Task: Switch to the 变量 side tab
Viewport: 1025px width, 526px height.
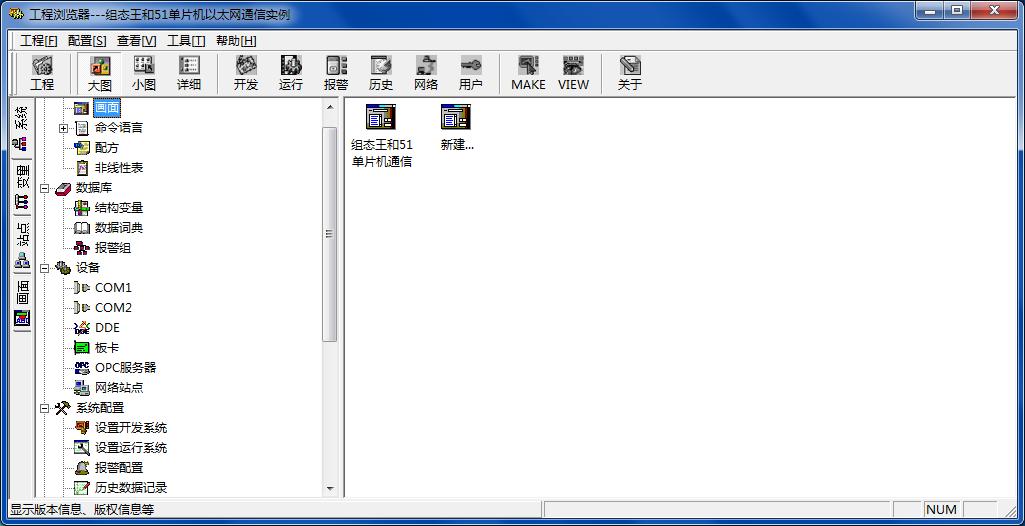Action: (x=22, y=187)
